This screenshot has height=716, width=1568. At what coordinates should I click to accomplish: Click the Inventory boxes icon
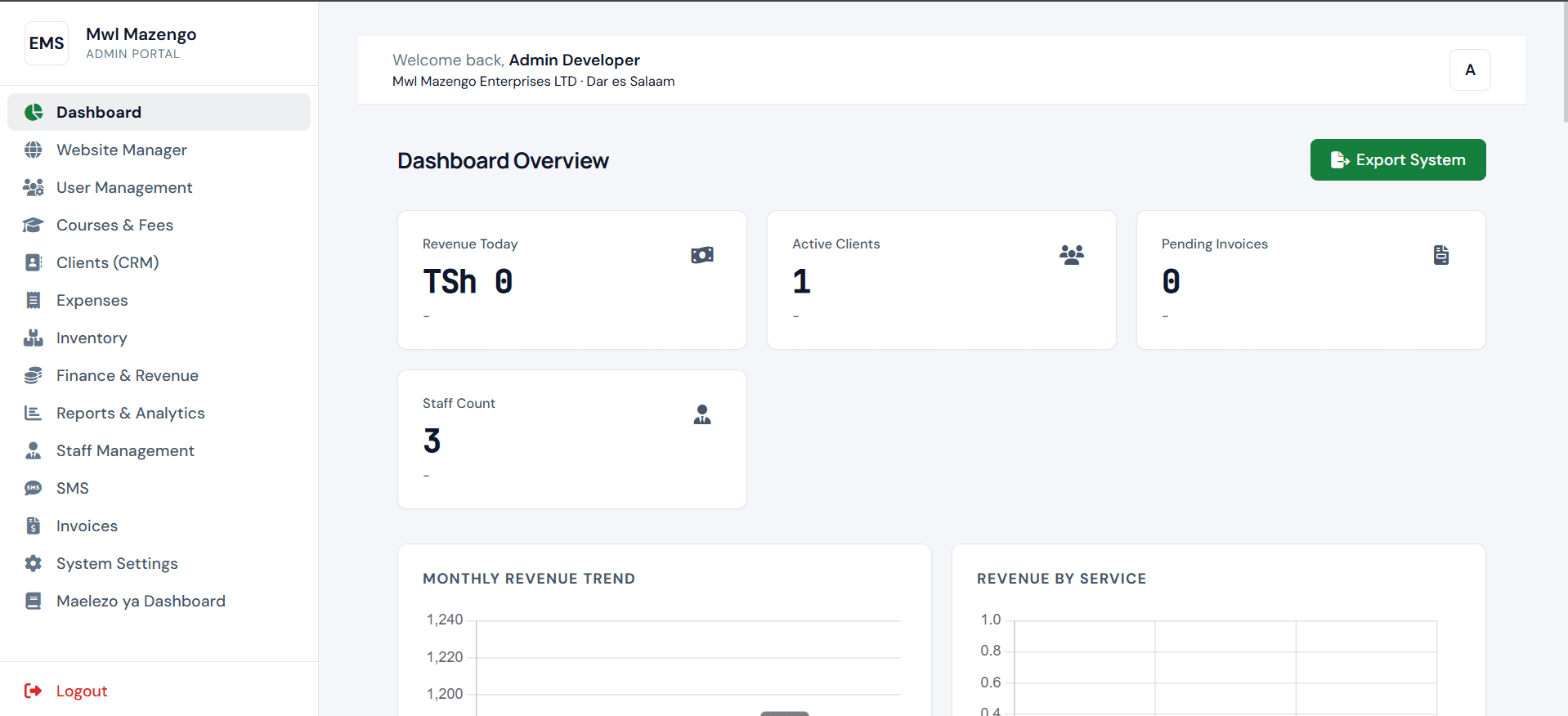pos(34,338)
